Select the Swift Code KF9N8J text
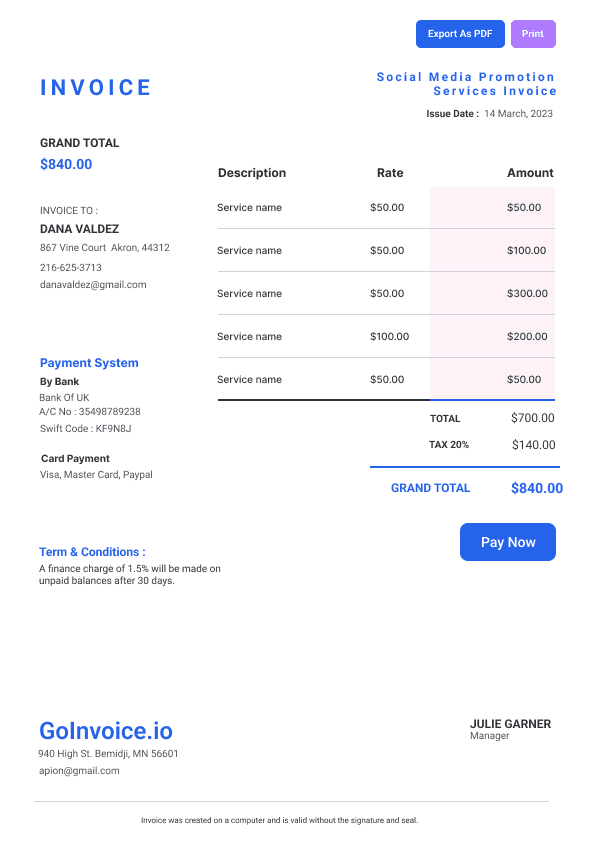This screenshot has height=842, width=595. coord(85,429)
